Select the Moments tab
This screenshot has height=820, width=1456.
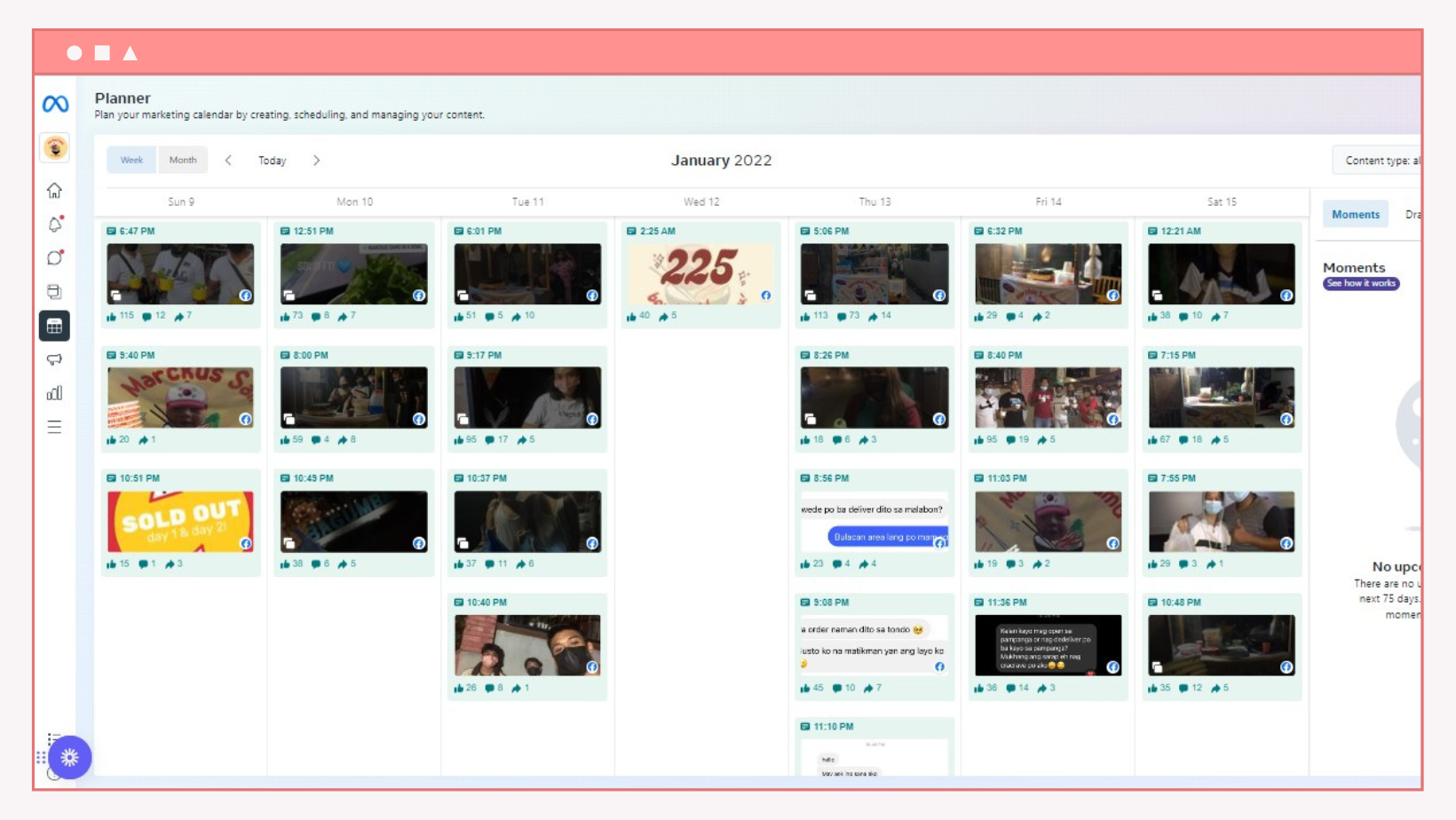coord(1355,213)
